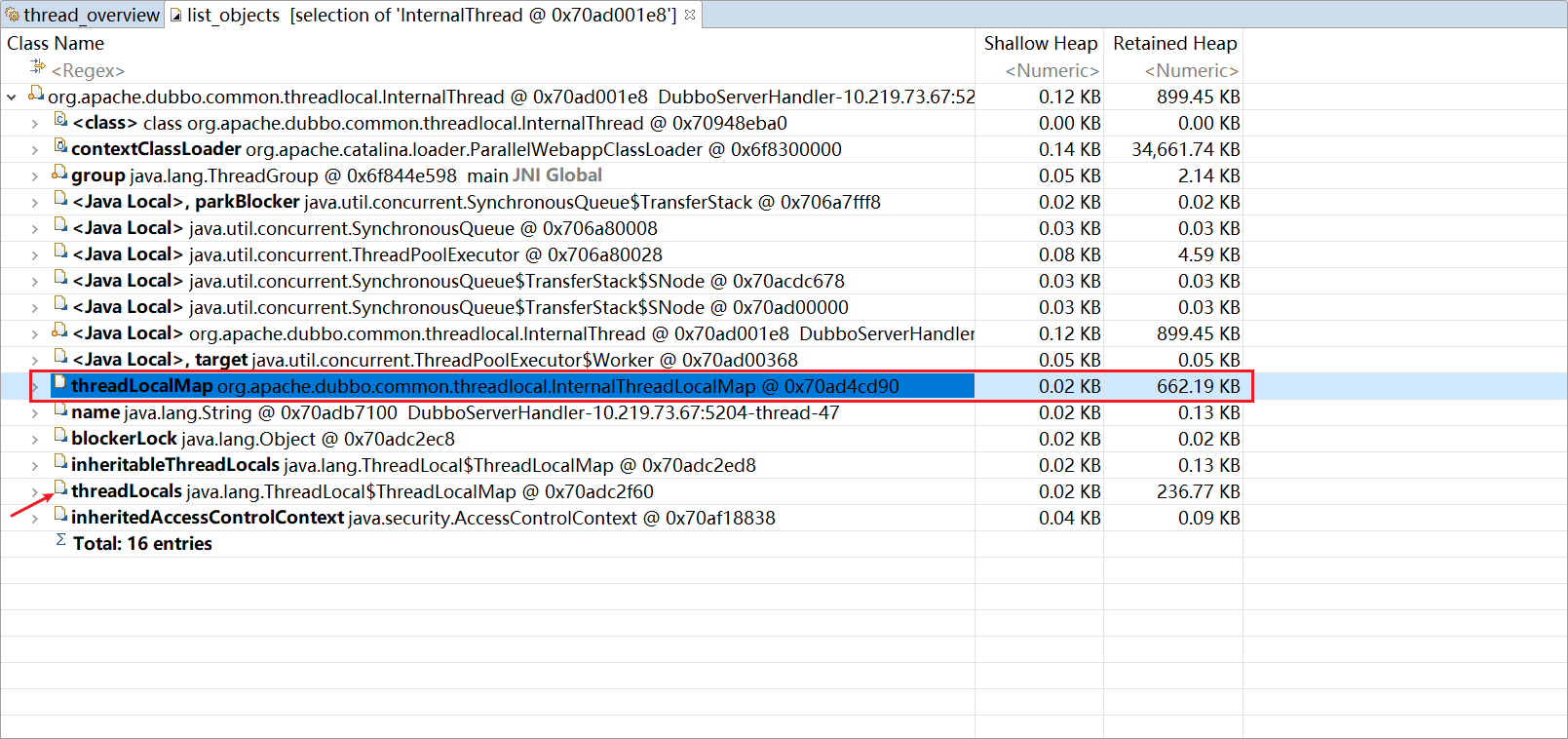This screenshot has height=739, width=1568.
Task: Click the 662.19 KB retained heap value
Action: tap(1199, 386)
